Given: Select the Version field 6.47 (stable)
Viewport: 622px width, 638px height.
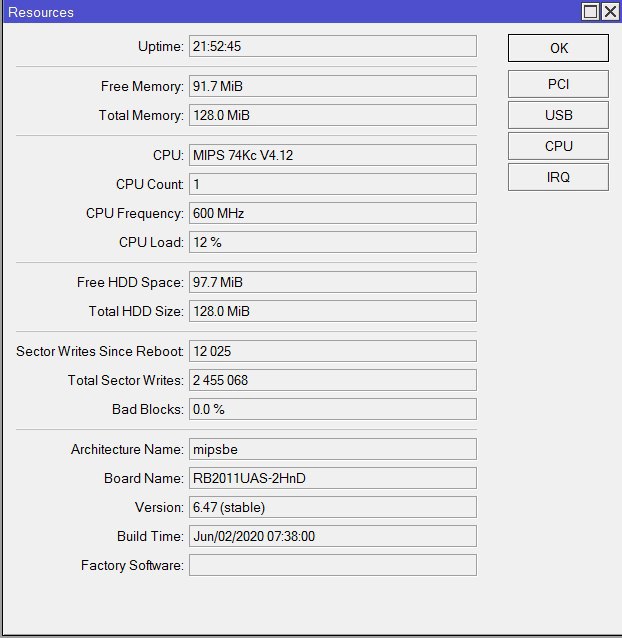Looking at the screenshot, I should (333, 507).
